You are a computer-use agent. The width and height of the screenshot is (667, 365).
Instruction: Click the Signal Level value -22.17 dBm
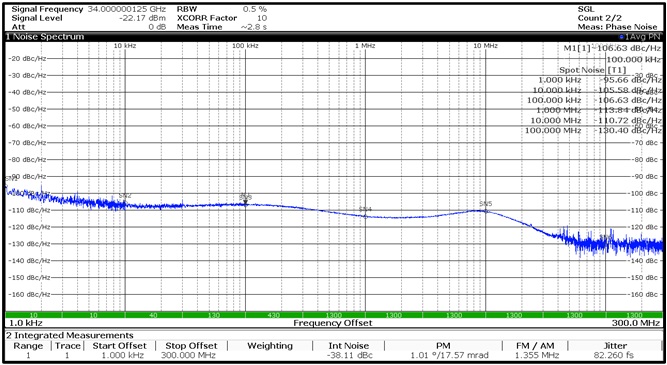pyautogui.click(x=144, y=18)
